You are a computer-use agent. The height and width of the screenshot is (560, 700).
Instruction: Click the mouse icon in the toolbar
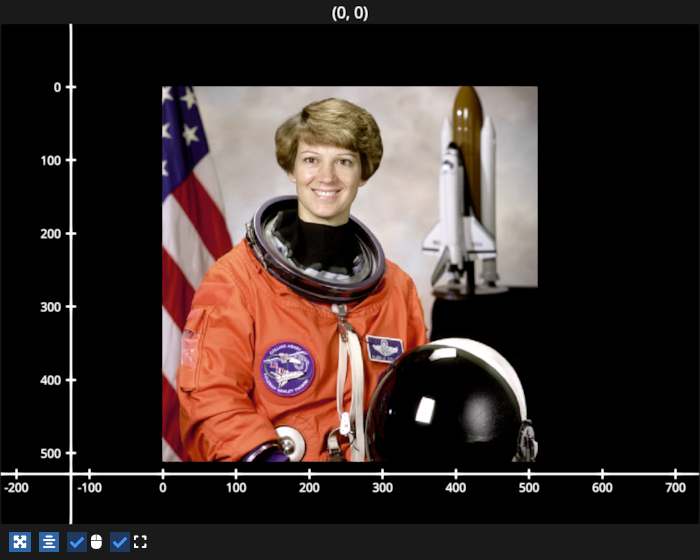coord(96,542)
